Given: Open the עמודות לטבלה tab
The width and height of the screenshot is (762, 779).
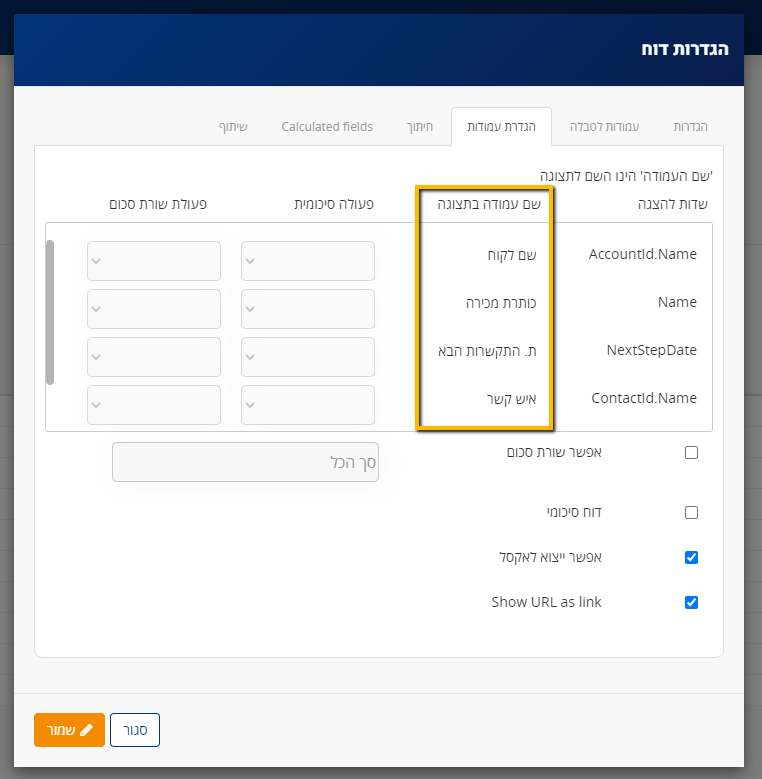Looking at the screenshot, I should coord(604,127).
